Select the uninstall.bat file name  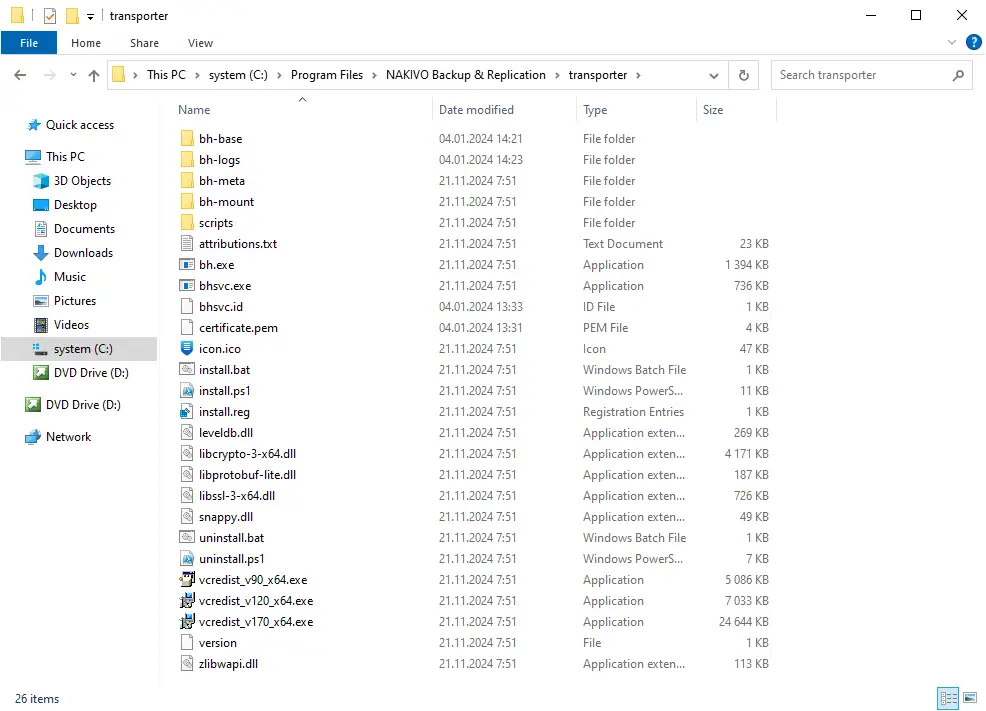pyautogui.click(x=231, y=537)
